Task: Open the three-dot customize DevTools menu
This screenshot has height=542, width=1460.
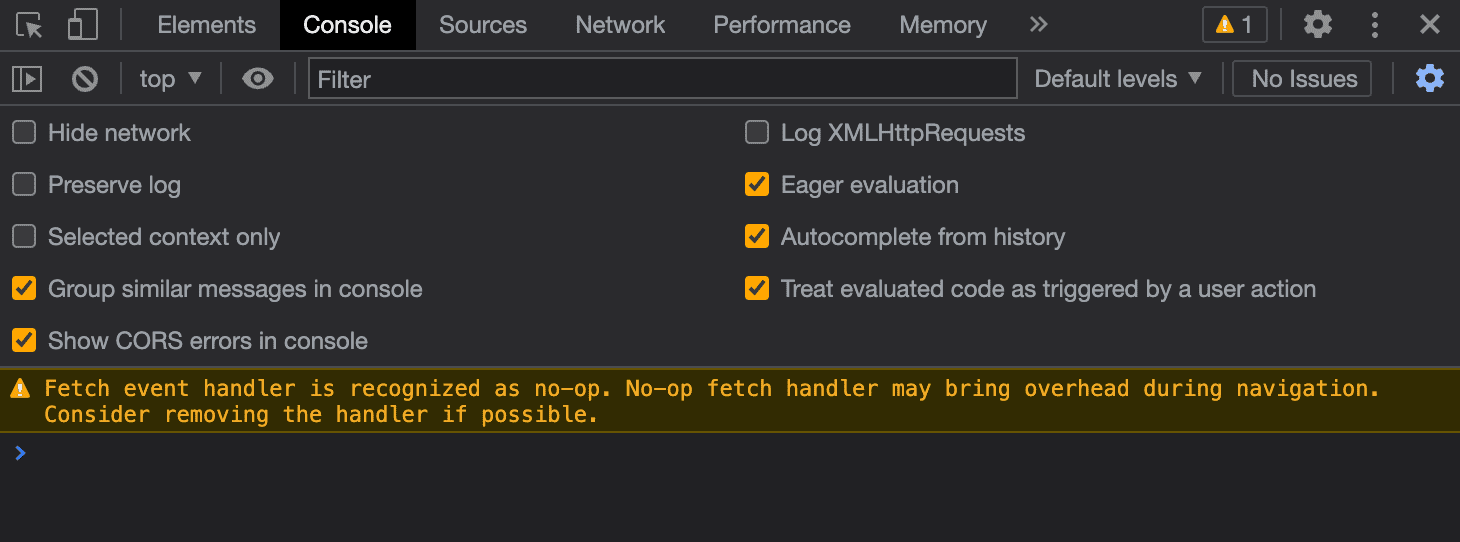Action: (x=1376, y=25)
